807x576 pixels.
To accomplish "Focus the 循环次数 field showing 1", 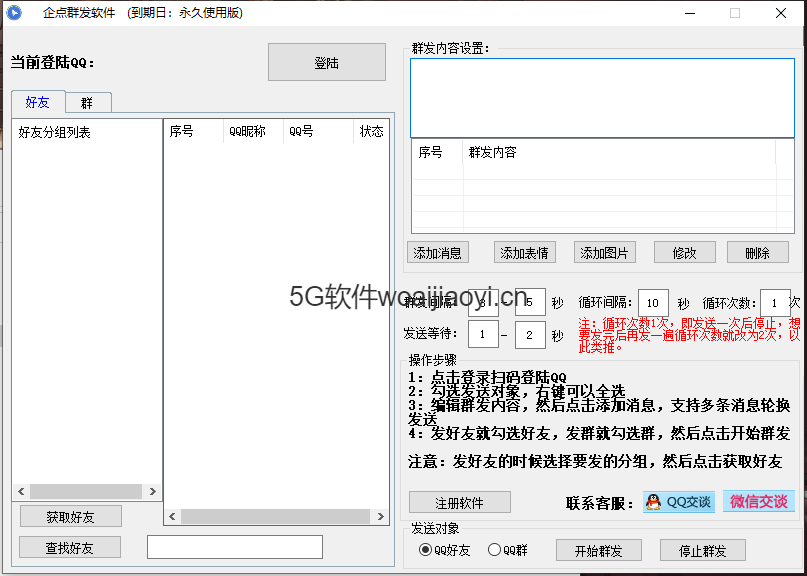I will coord(775,303).
